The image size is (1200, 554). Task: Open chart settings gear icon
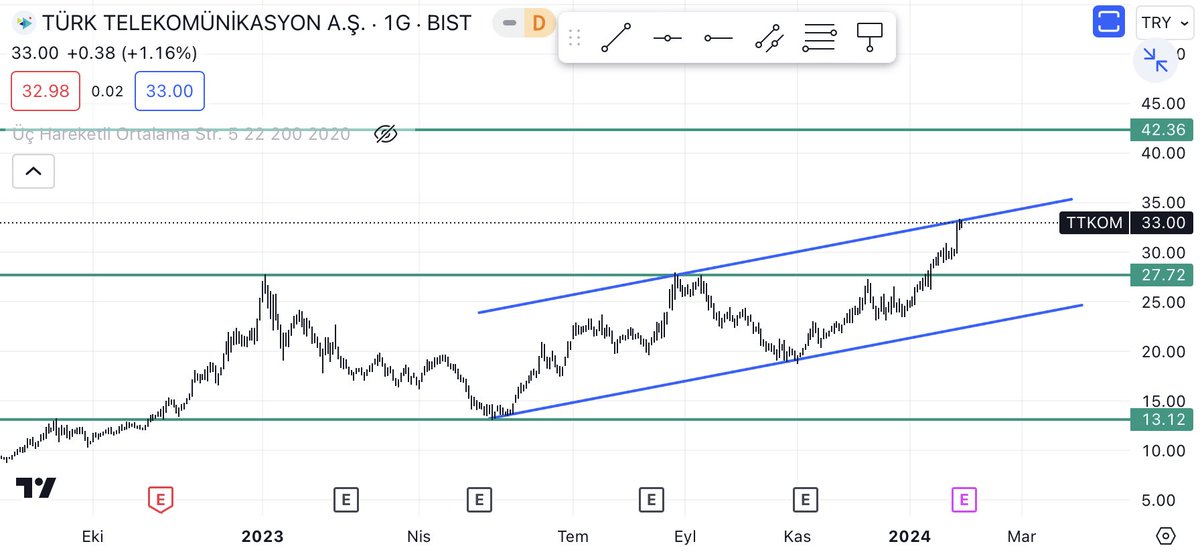coord(1165,535)
